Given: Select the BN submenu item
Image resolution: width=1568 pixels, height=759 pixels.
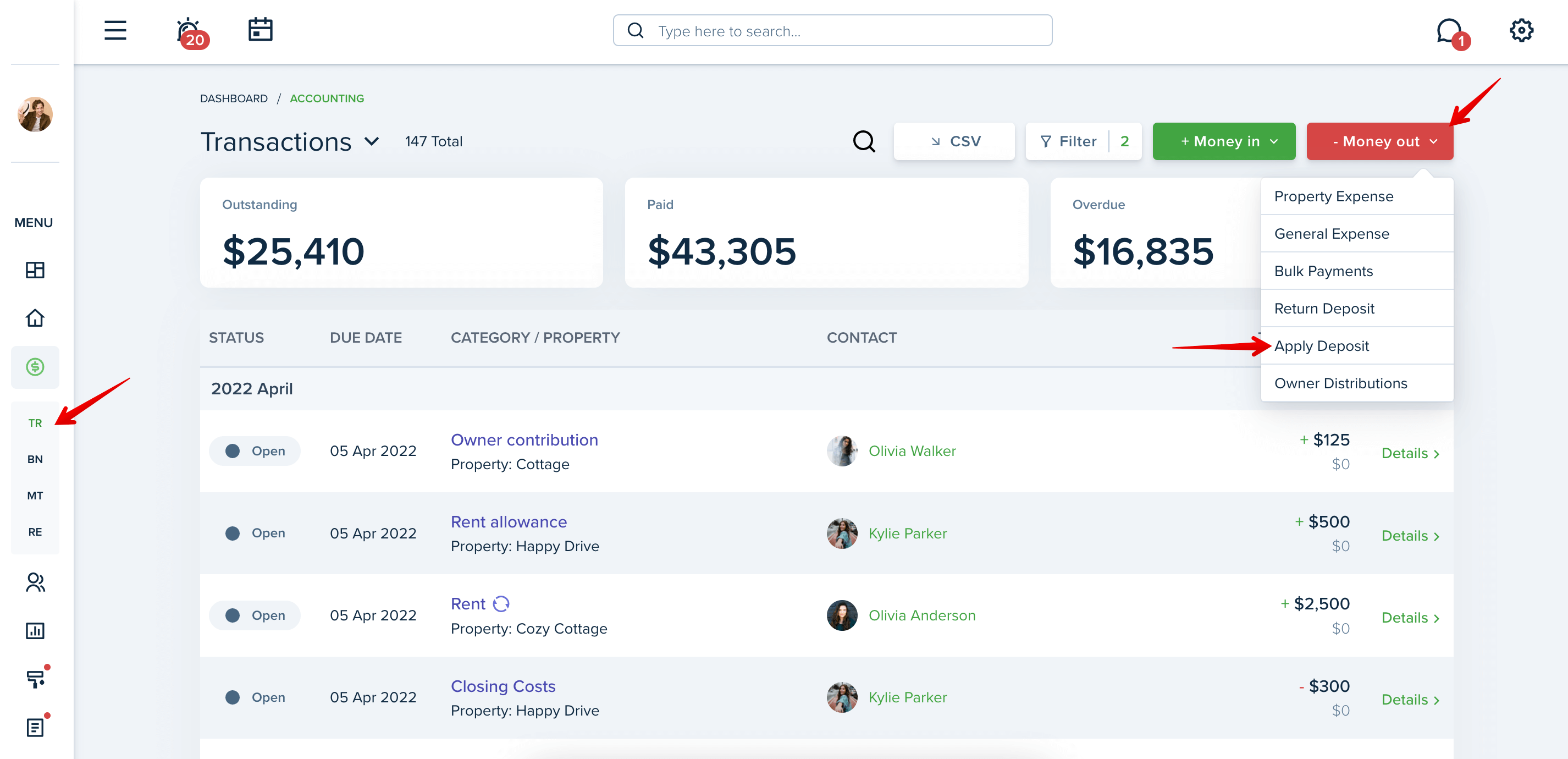Looking at the screenshot, I should (35, 459).
